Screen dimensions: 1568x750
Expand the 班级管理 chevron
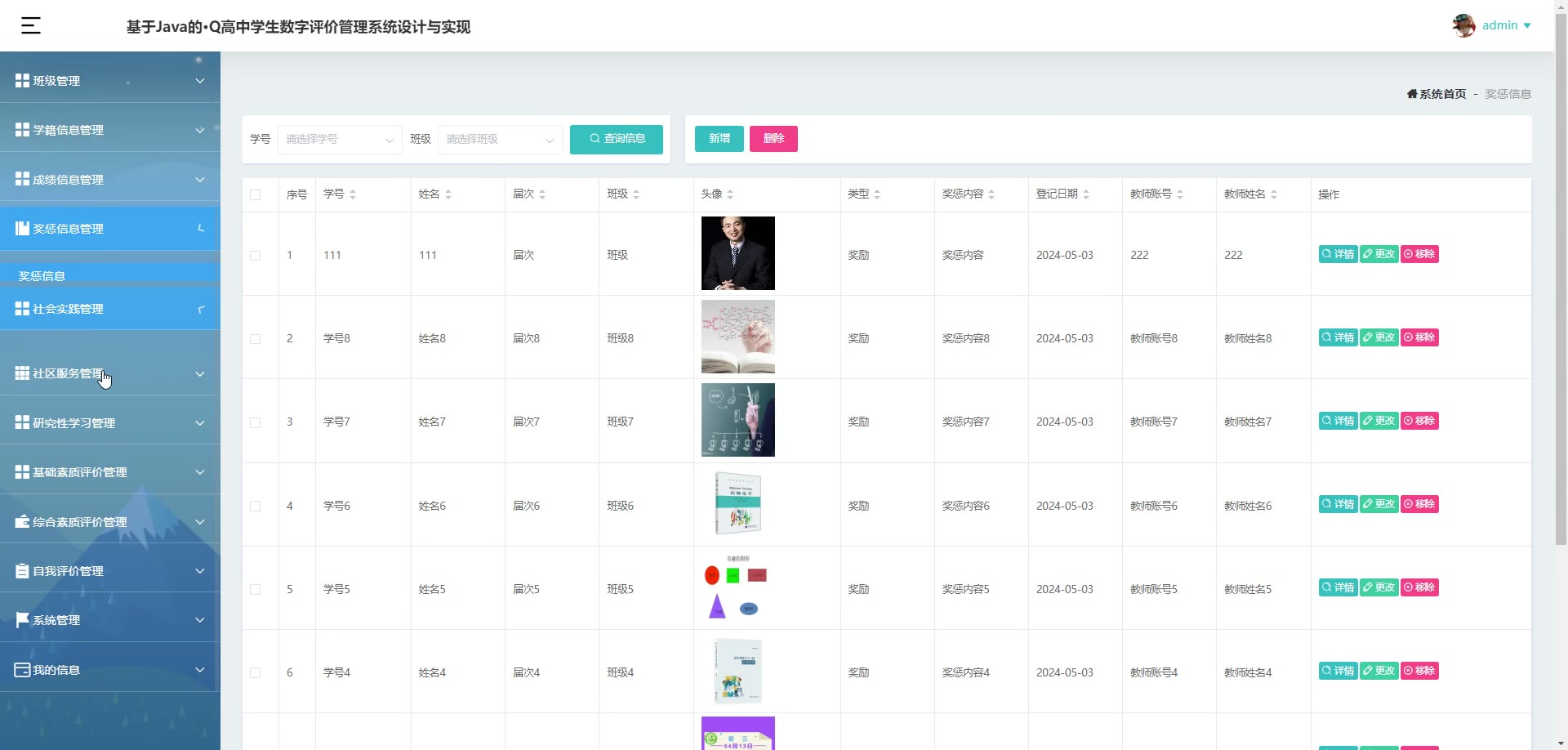[x=200, y=81]
